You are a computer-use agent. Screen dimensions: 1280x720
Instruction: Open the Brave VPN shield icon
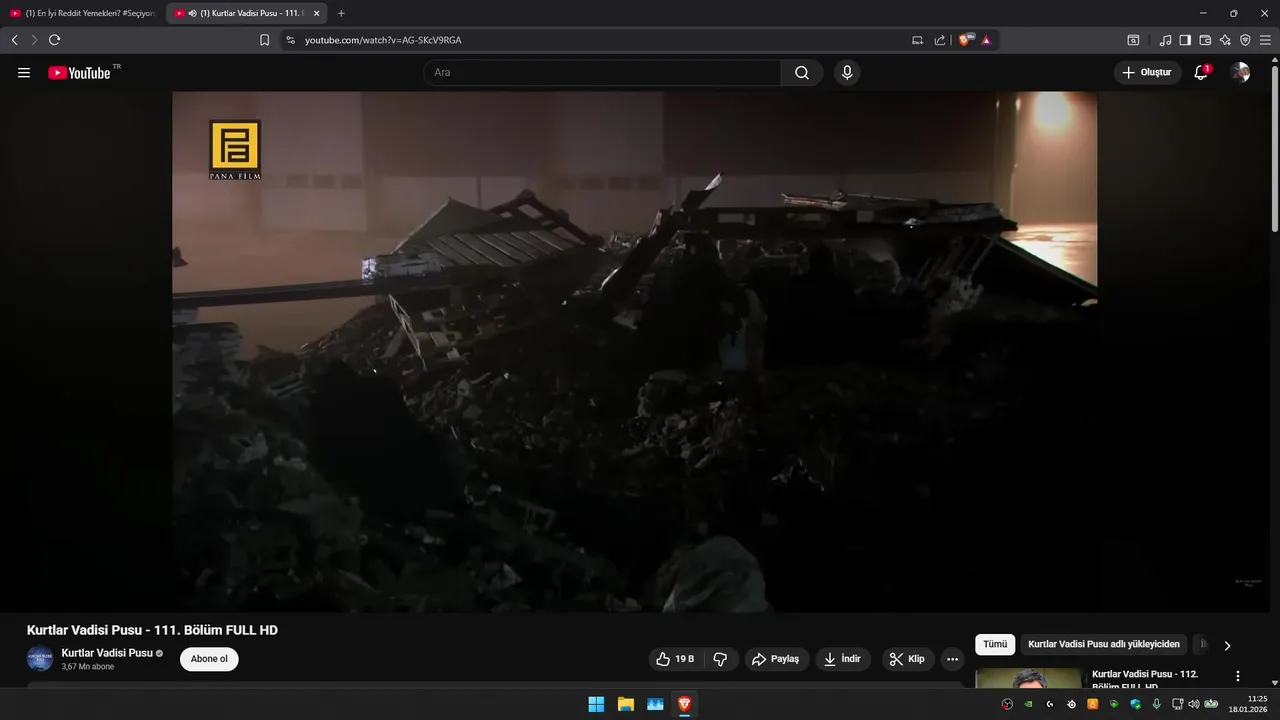point(1245,40)
